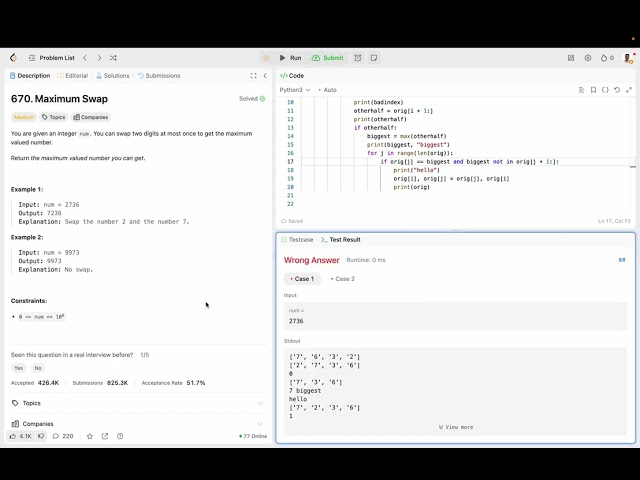
Task: Click the debugger icon left of Run
Action: coord(266,58)
